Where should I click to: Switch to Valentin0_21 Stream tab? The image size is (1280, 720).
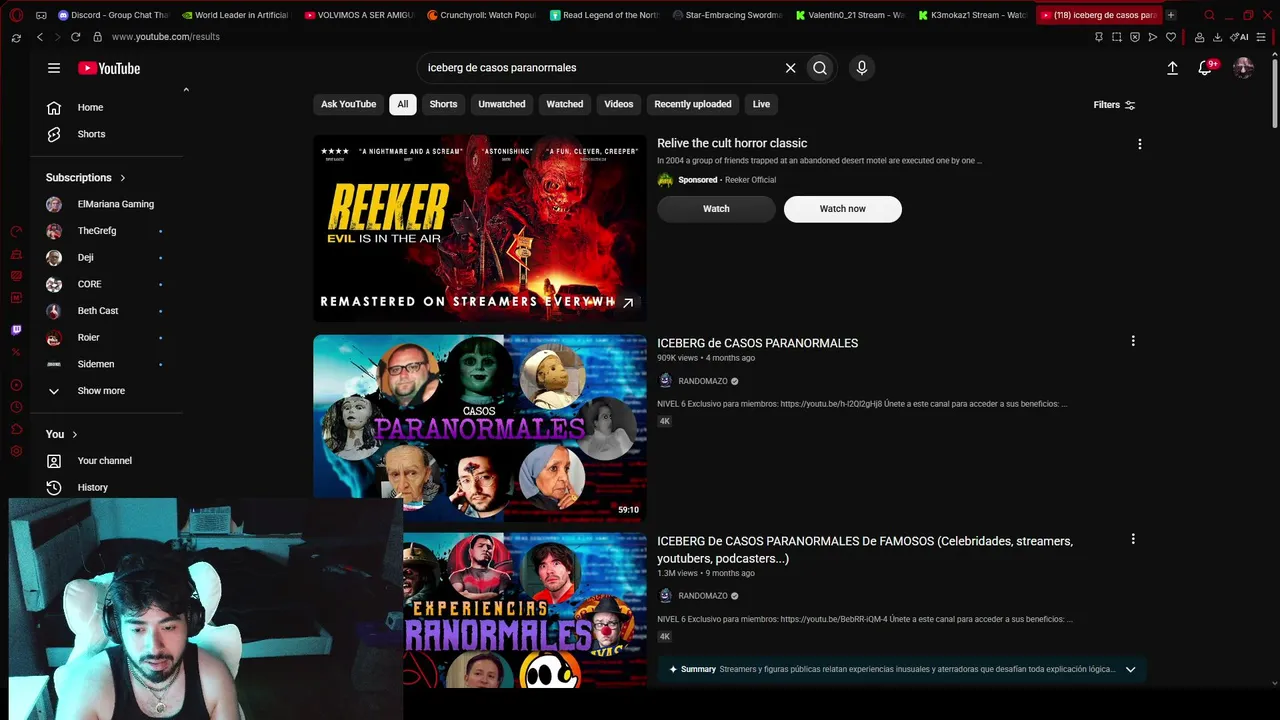(x=850, y=15)
